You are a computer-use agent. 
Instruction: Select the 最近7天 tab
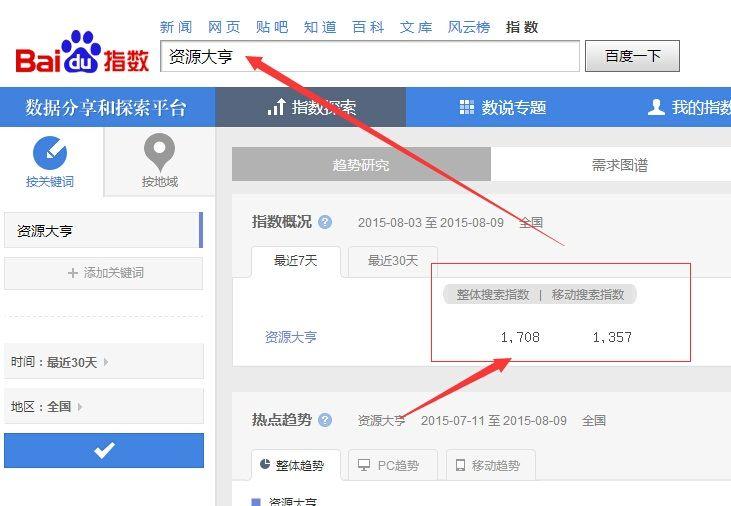pyautogui.click(x=296, y=261)
